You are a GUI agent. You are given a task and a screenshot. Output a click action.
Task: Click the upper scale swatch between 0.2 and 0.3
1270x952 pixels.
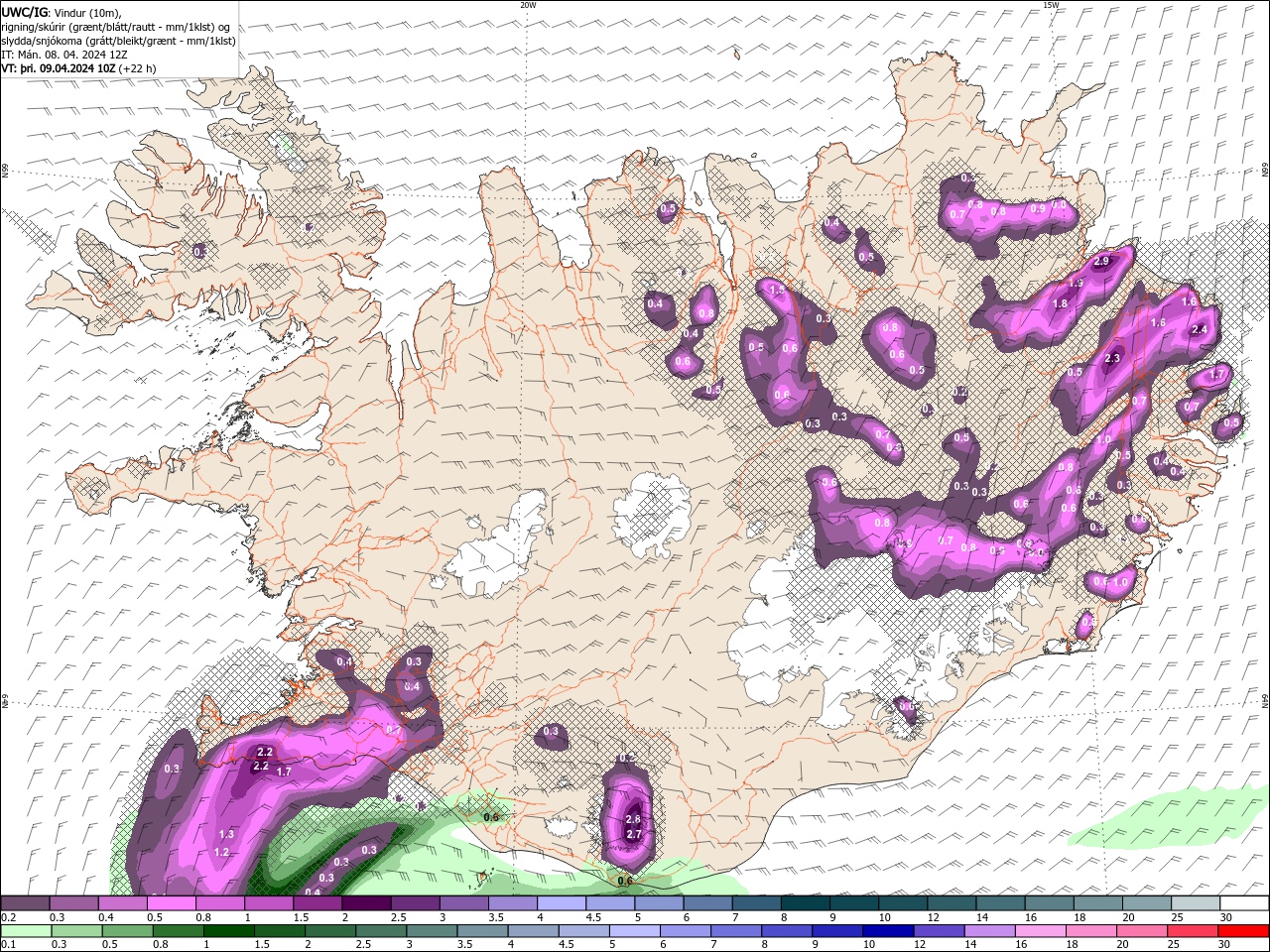click(25, 903)
